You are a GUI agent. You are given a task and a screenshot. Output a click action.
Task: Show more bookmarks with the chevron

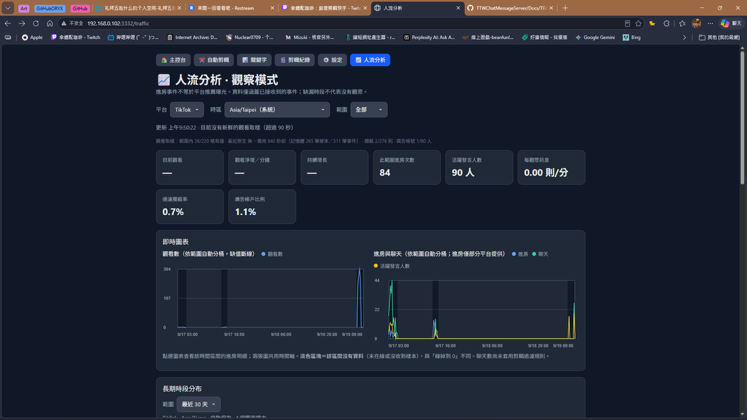tap(684, 37)
